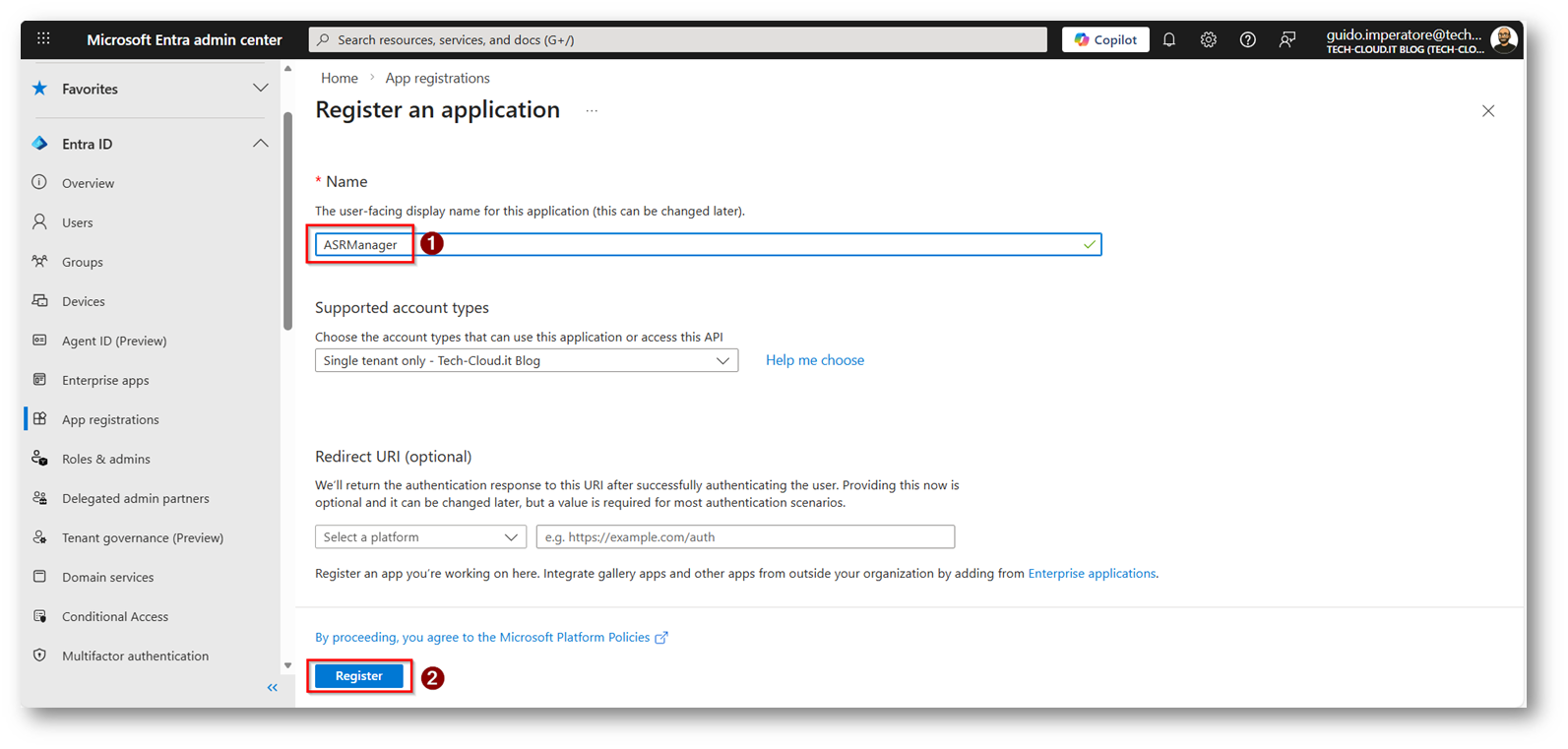Click the Redirect URI input field
1568x749 pixels.
click(745, 537)
